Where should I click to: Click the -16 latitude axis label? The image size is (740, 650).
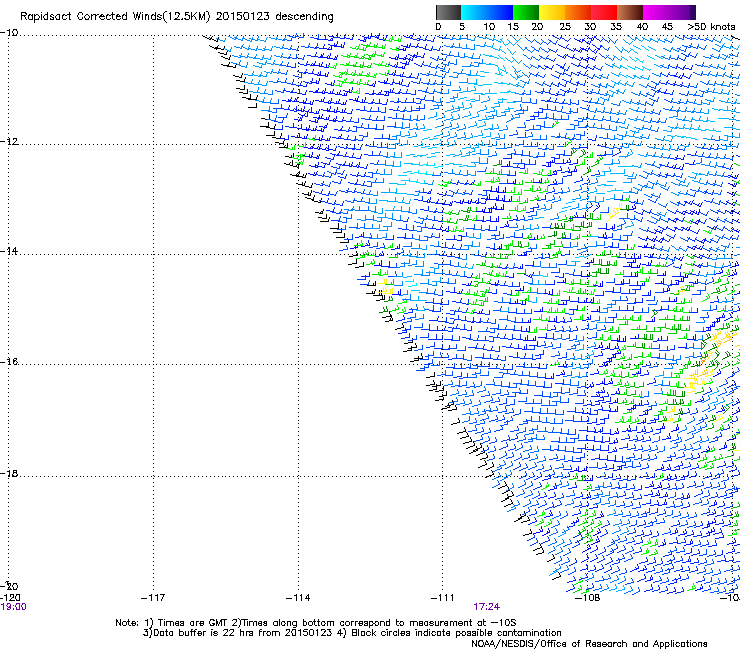(x=9, y=362)
